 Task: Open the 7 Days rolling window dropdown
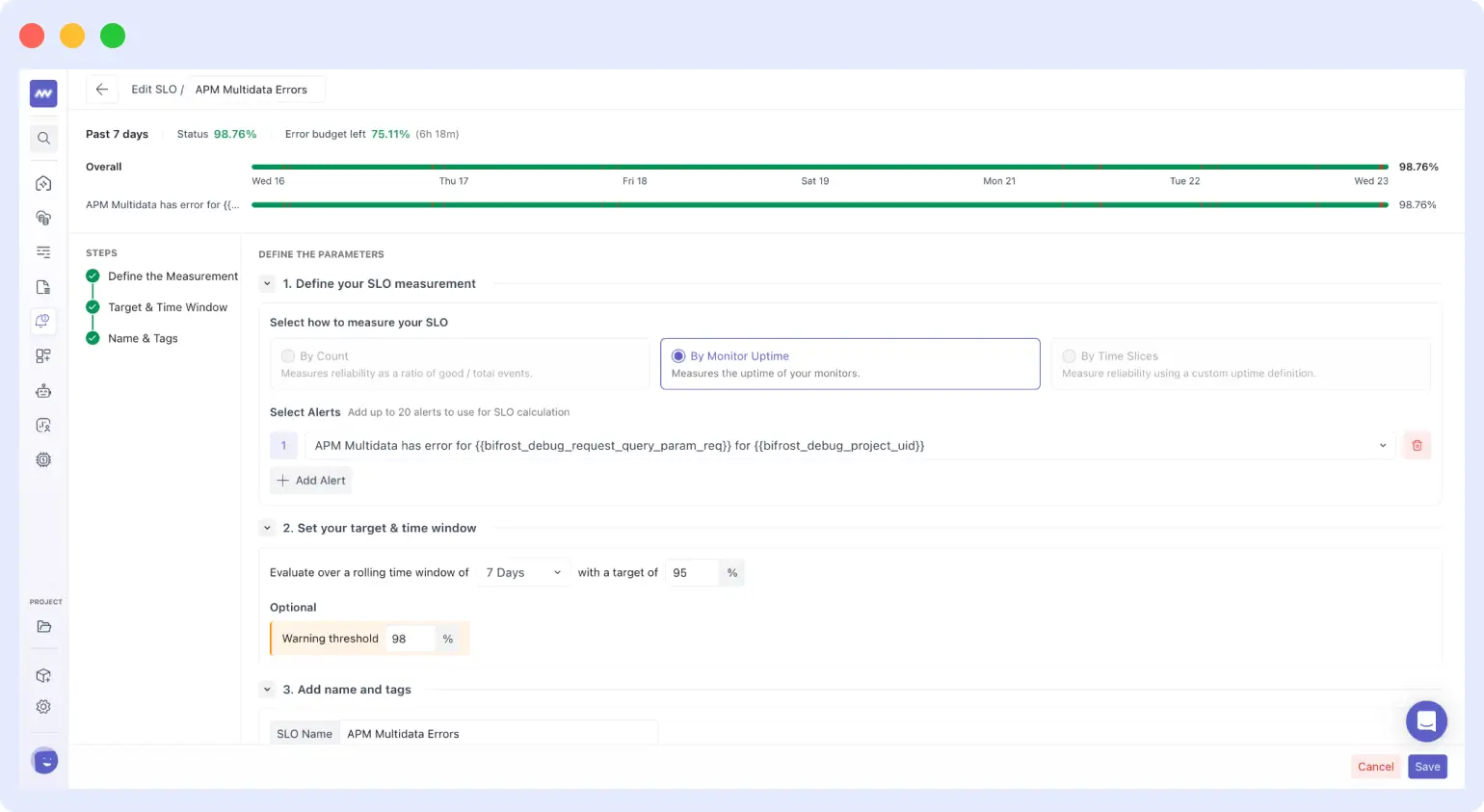(x=524, y=573)
